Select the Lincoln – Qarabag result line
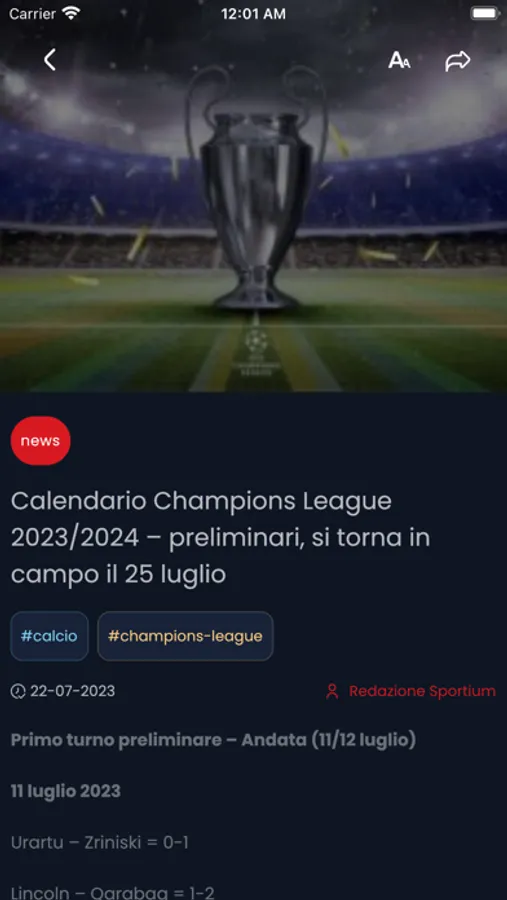The image size is (507, 900). tap(113, 893)
